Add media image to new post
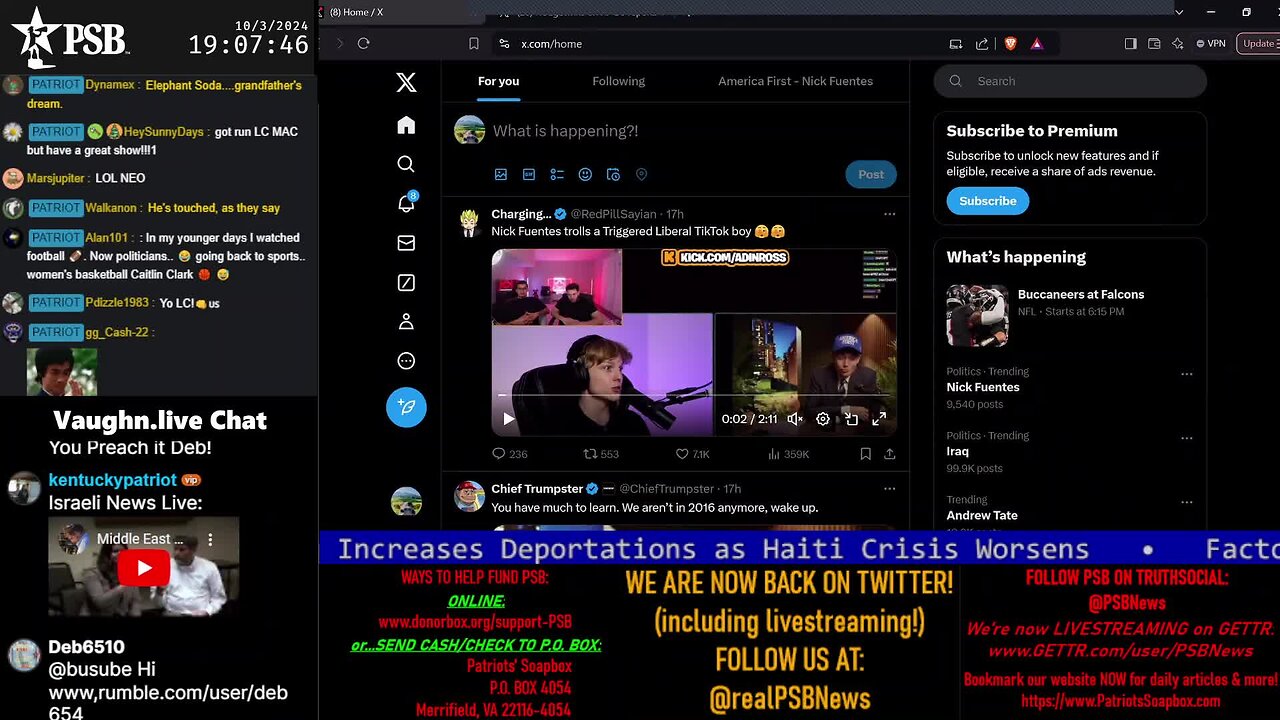The height and width of the screenshot is (720, 1280). pyautogui.click(x=501, y=174)
